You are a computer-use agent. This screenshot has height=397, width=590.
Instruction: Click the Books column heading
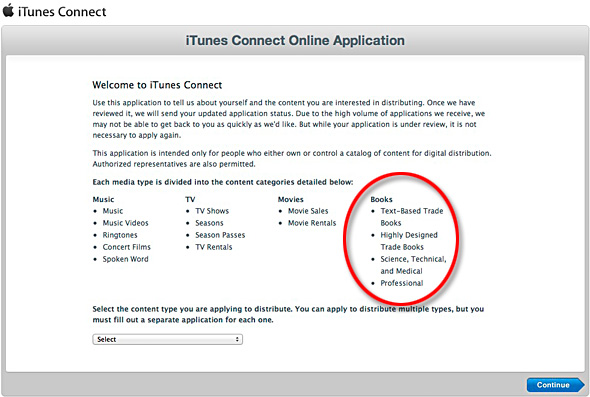tap(381, 199)
